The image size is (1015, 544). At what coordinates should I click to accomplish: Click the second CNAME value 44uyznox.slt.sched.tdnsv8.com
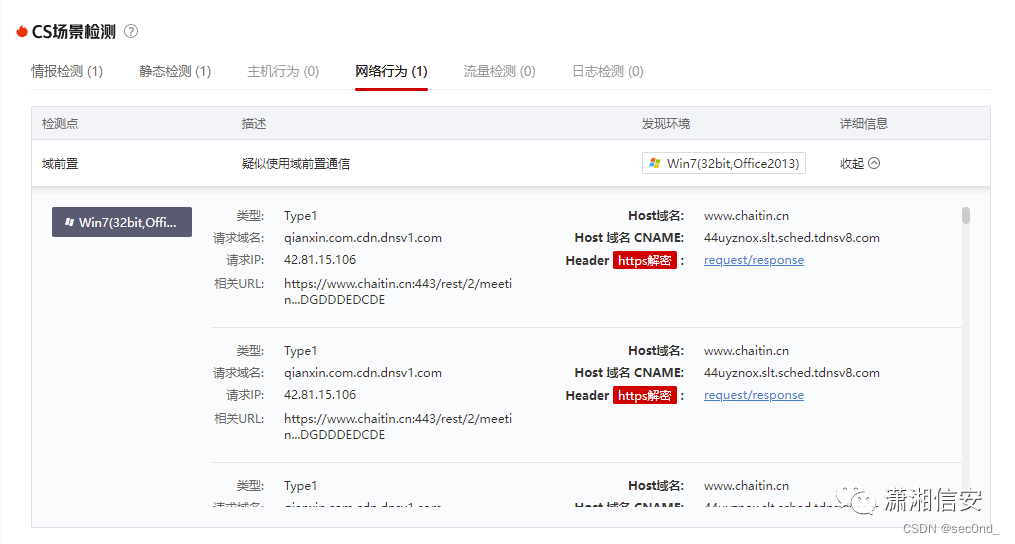792,373
